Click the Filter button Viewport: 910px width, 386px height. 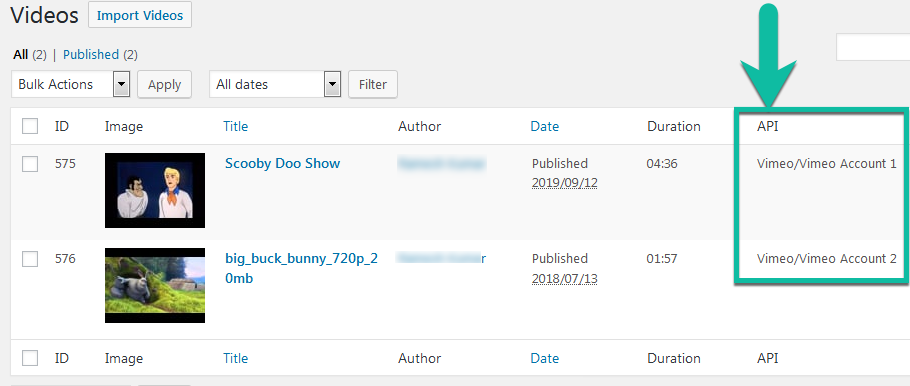[x=373, y=84]
